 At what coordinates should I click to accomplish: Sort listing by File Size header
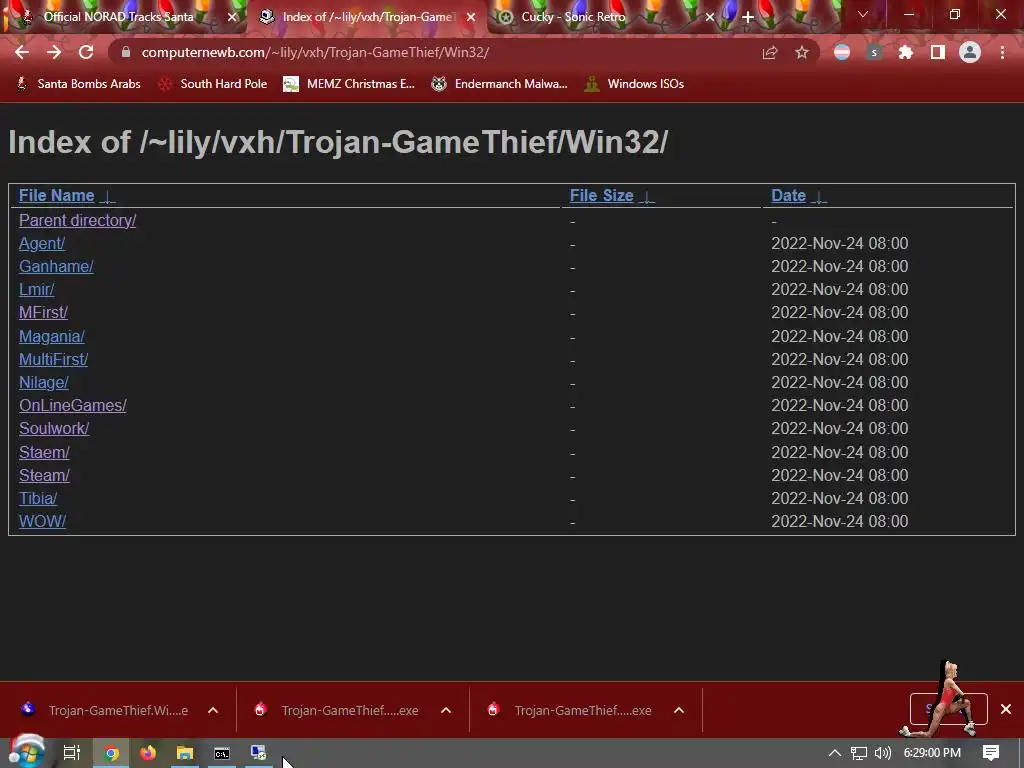click(601, 195)
